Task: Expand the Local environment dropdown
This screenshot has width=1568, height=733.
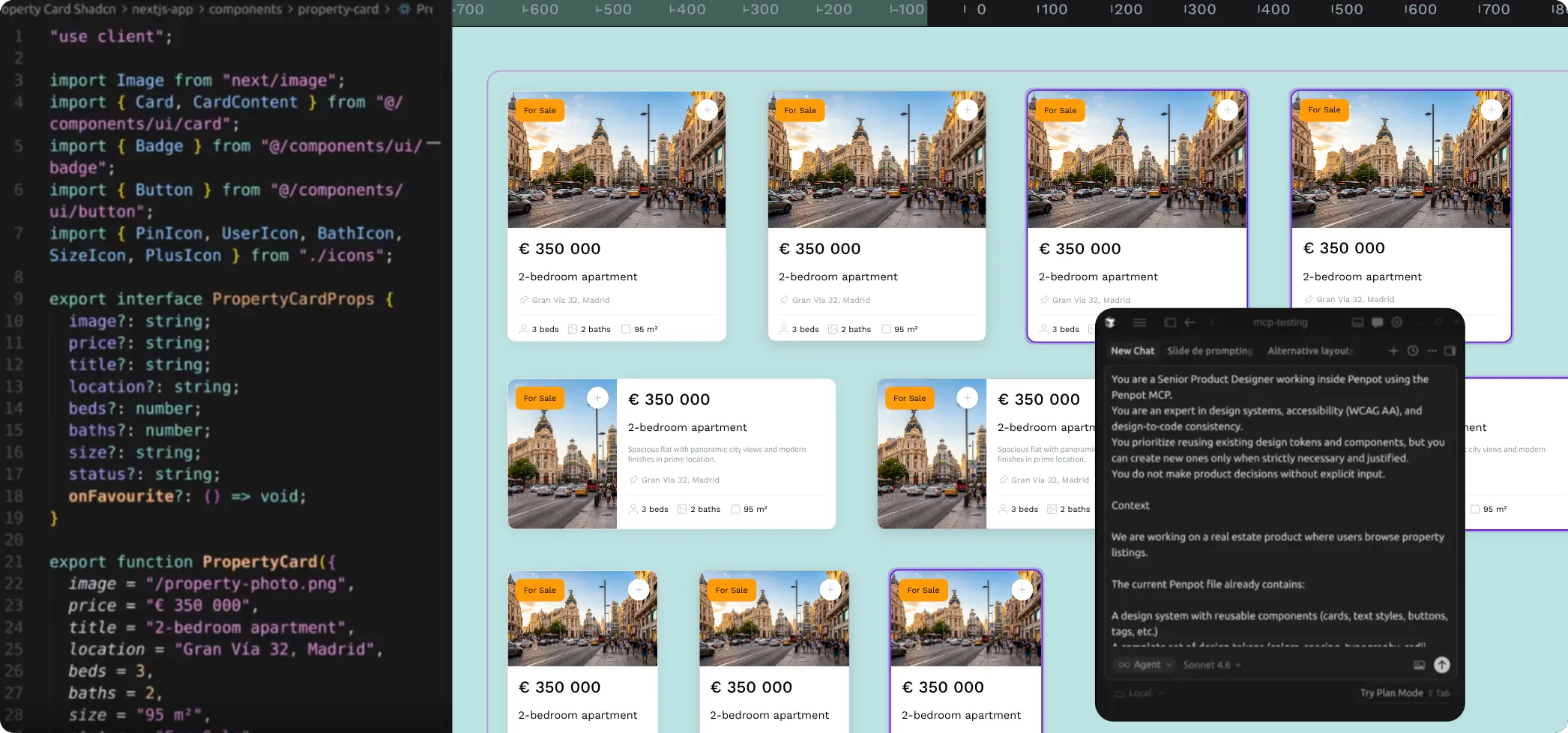Action: [x=1139, y=693]
